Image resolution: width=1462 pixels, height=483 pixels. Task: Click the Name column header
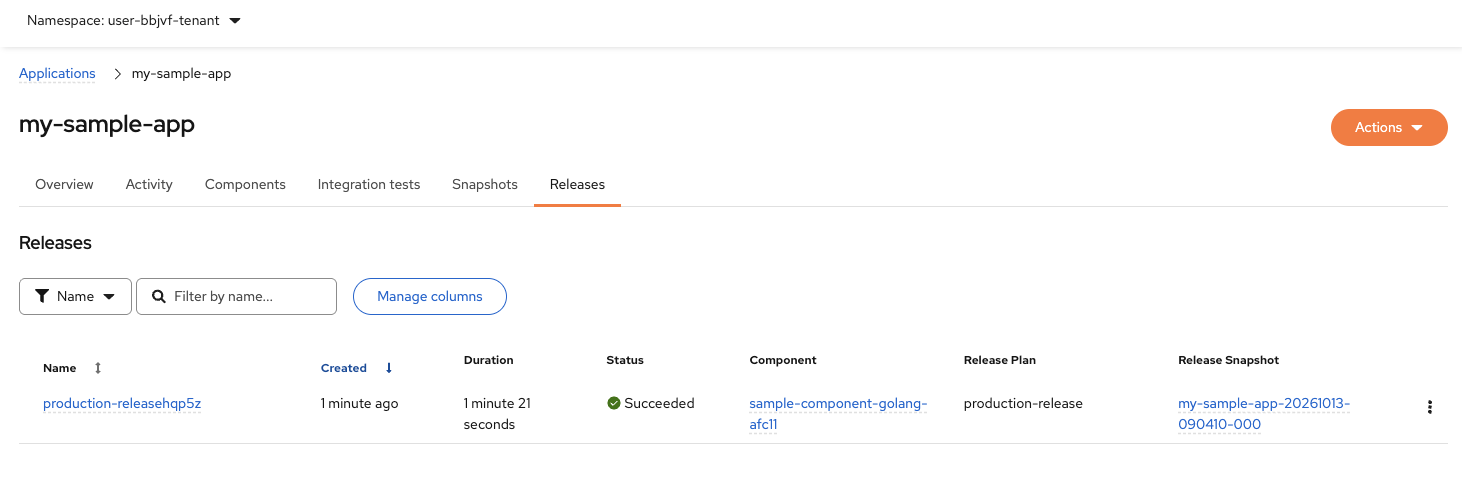pos(60,368)
